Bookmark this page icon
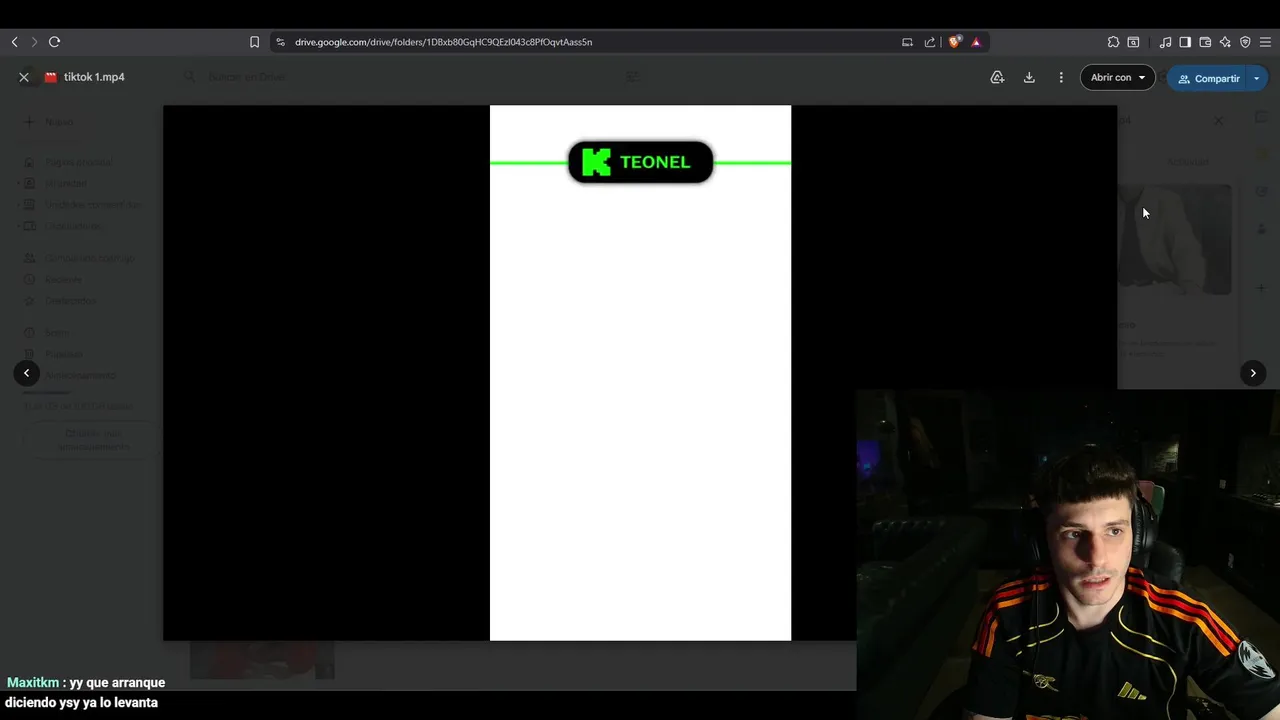 (254, 42)
